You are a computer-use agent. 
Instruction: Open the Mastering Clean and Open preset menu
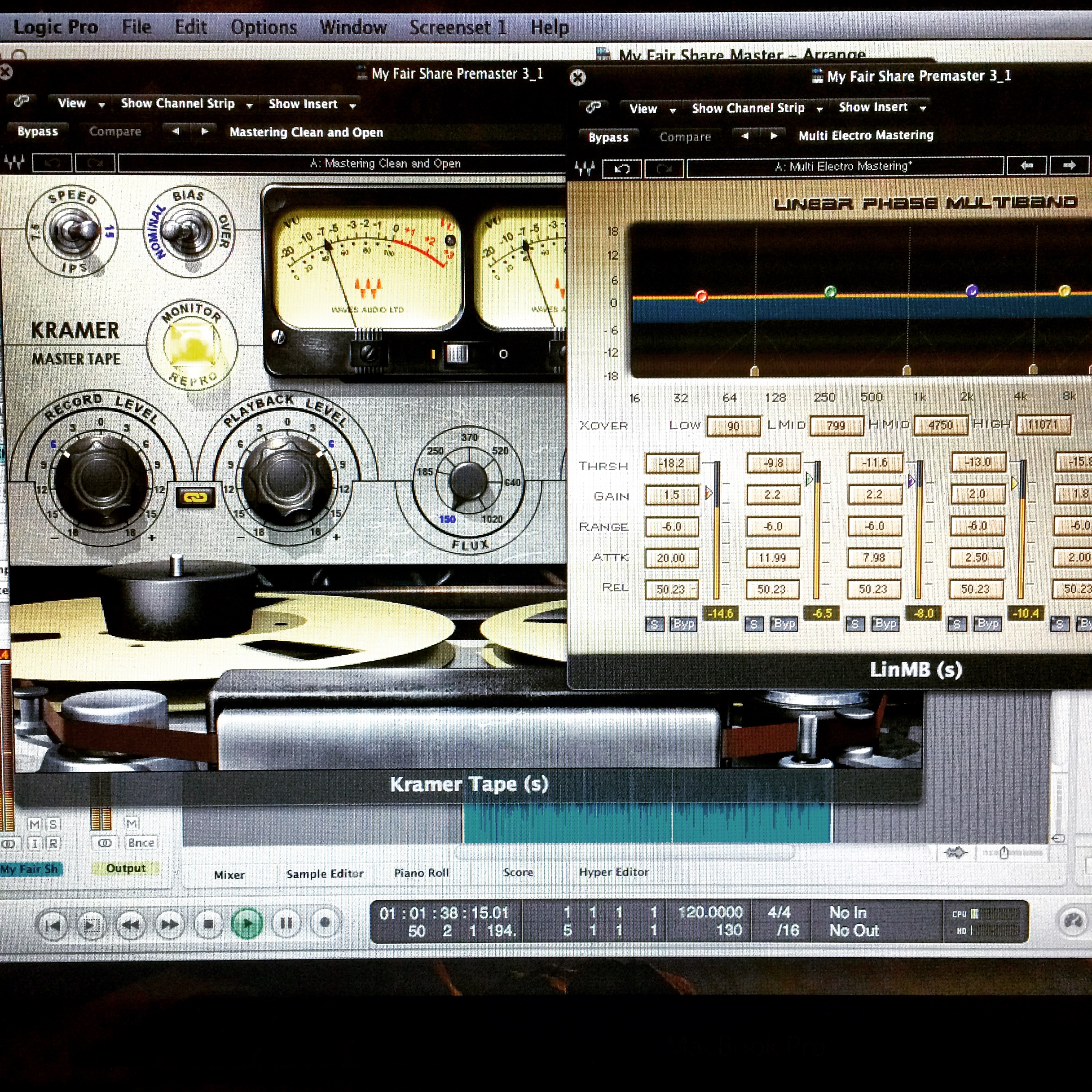pos(306,132)
